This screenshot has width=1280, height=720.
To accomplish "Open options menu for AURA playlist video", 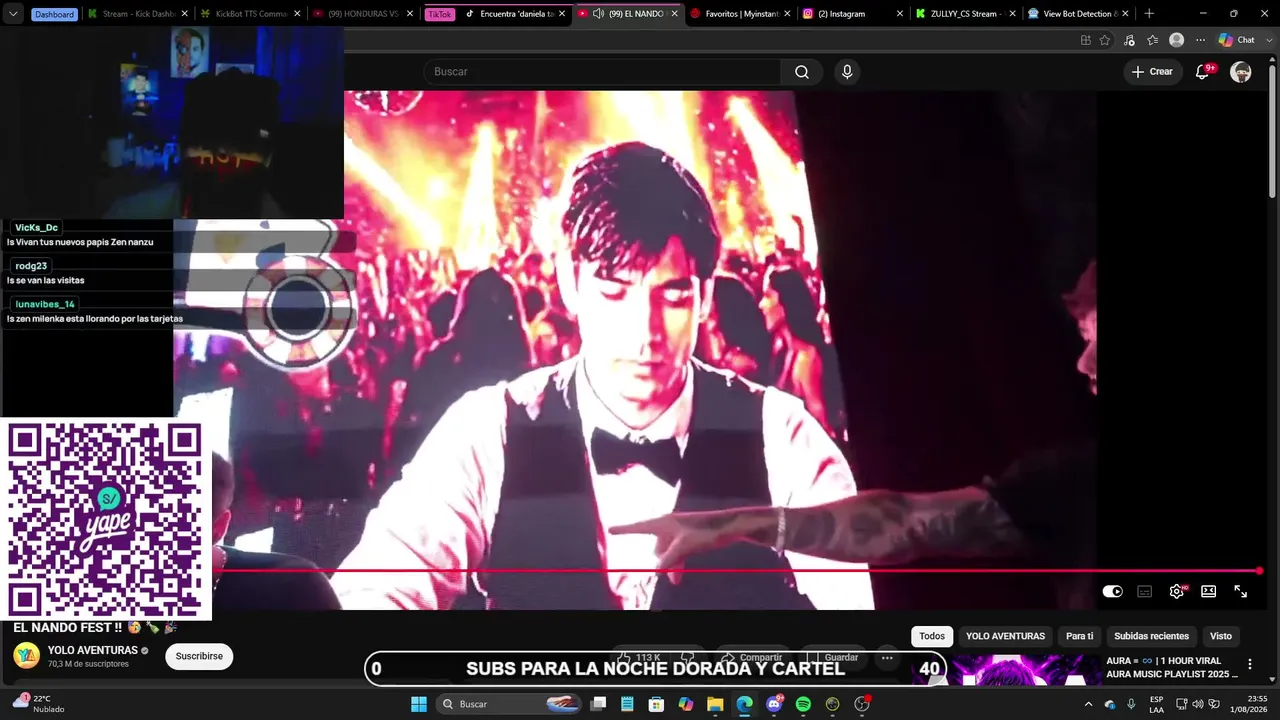I will [1249, 664].
